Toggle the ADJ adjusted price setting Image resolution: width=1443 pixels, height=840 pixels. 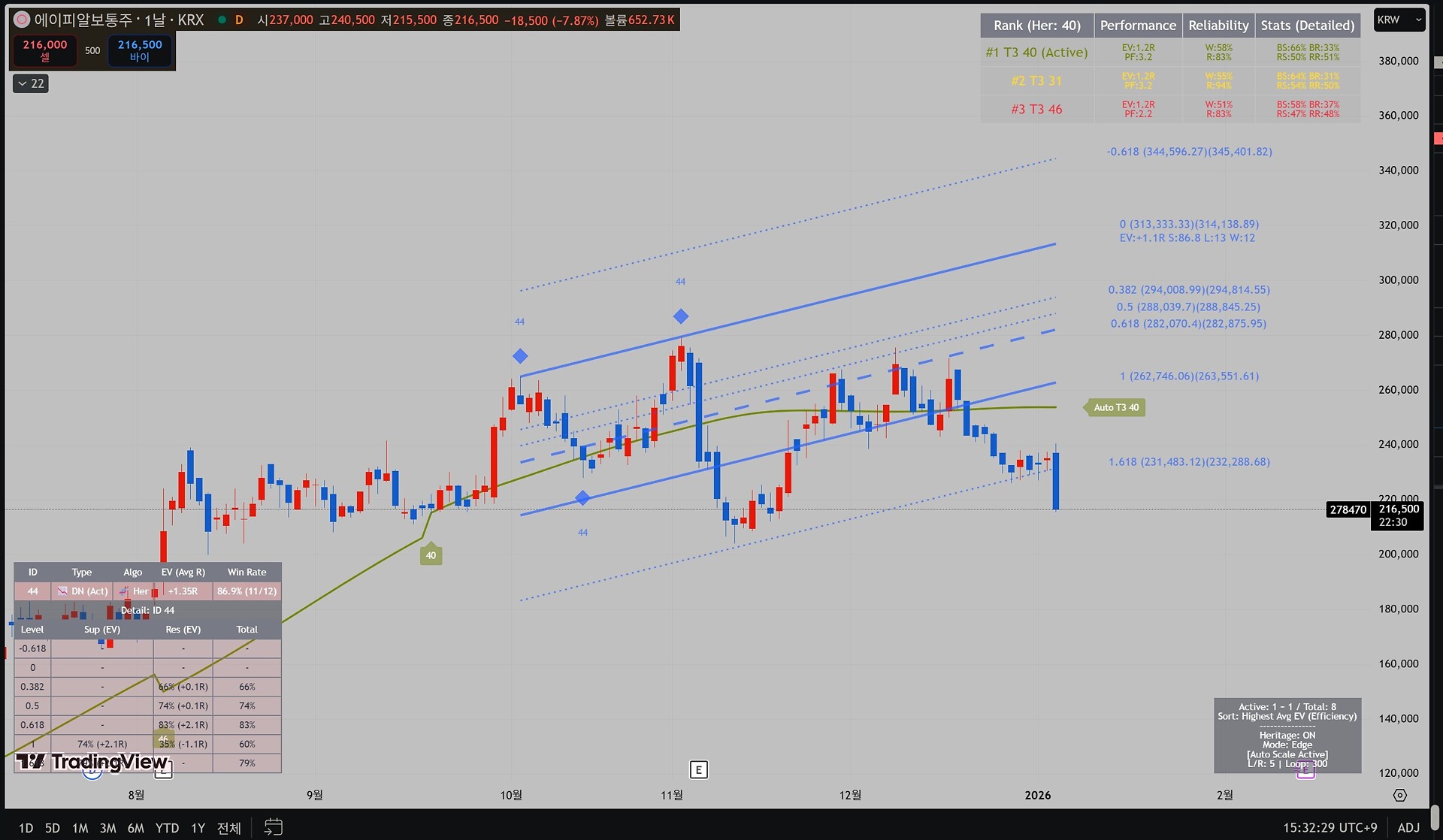(x=1408, y=827)
